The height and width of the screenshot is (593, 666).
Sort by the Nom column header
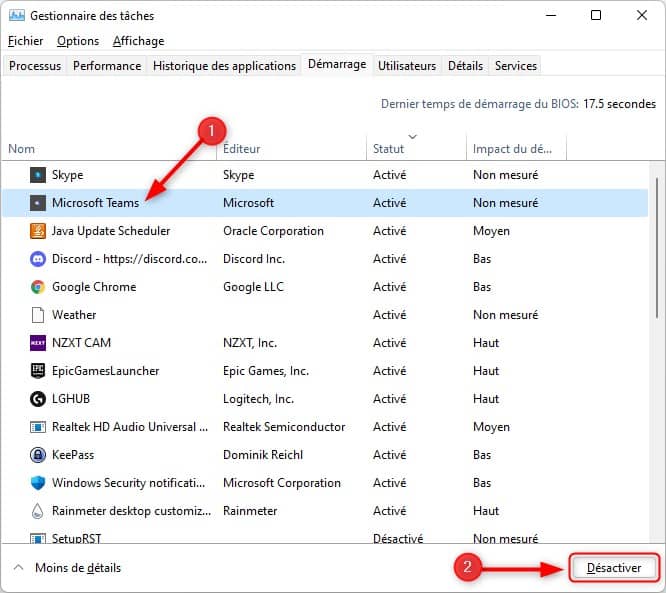click(109, 148)
